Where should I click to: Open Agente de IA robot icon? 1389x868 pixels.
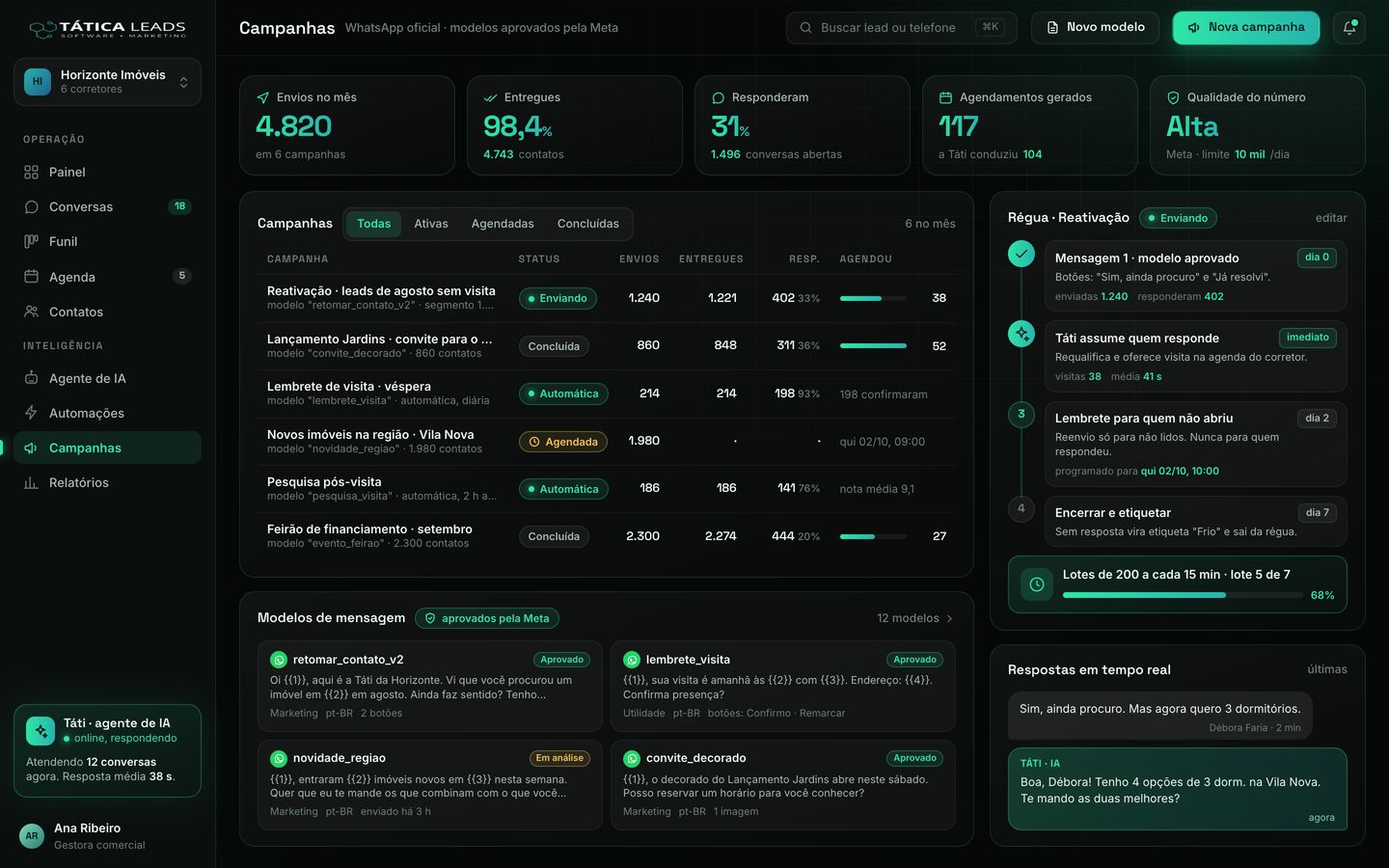31,378
